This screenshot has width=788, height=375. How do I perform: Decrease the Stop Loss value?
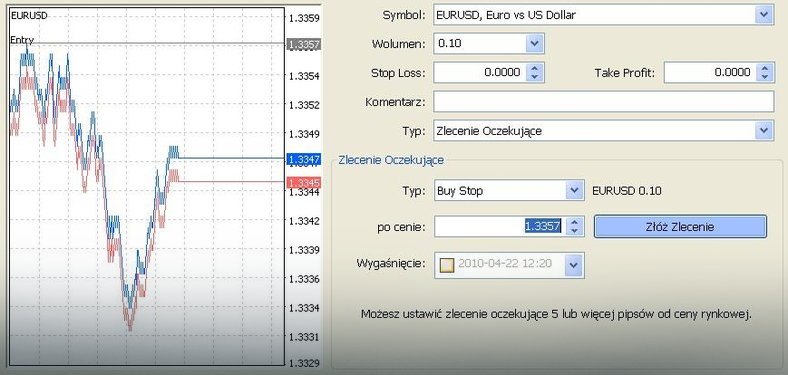pos(534,76)
